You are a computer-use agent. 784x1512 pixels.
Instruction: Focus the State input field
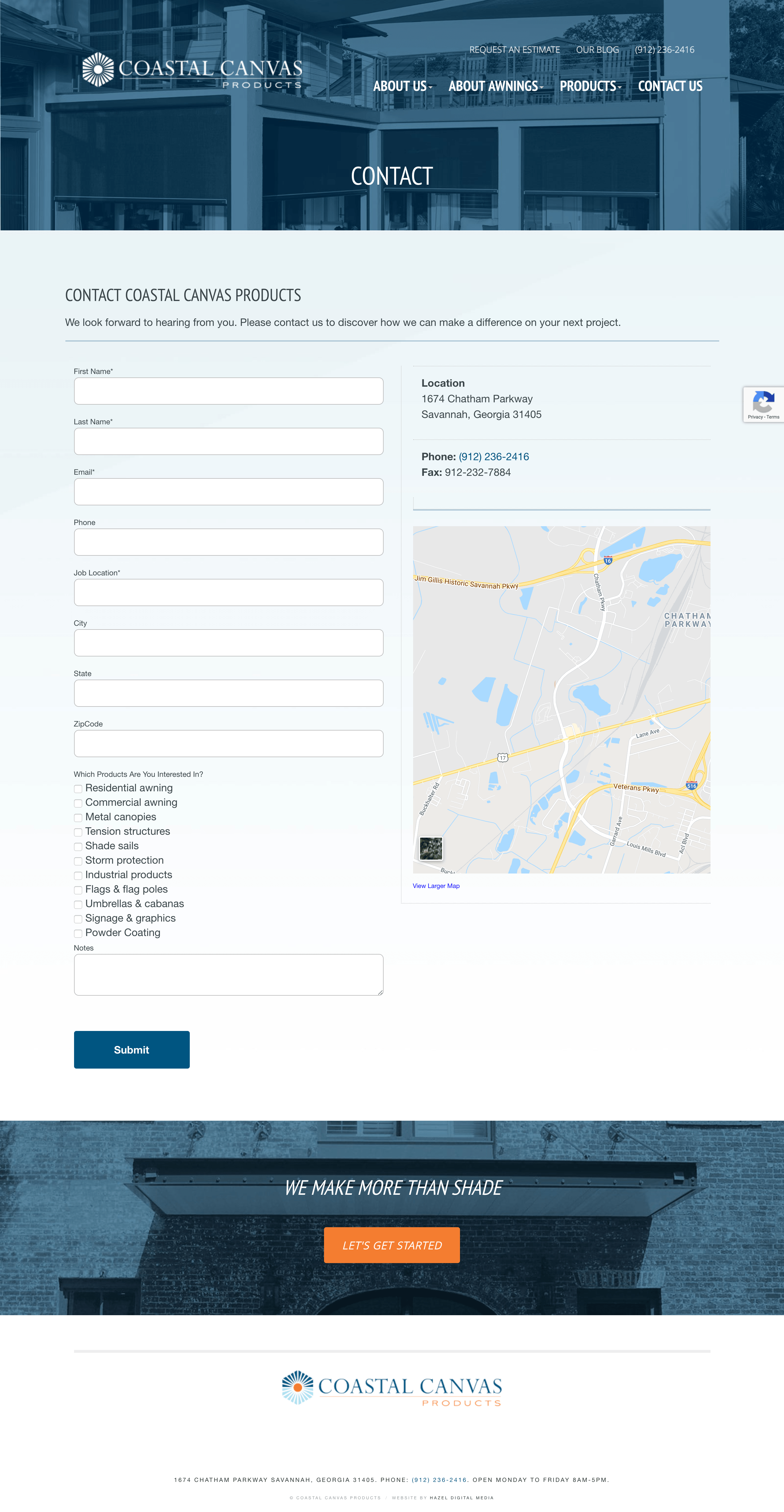click(228, 693)
